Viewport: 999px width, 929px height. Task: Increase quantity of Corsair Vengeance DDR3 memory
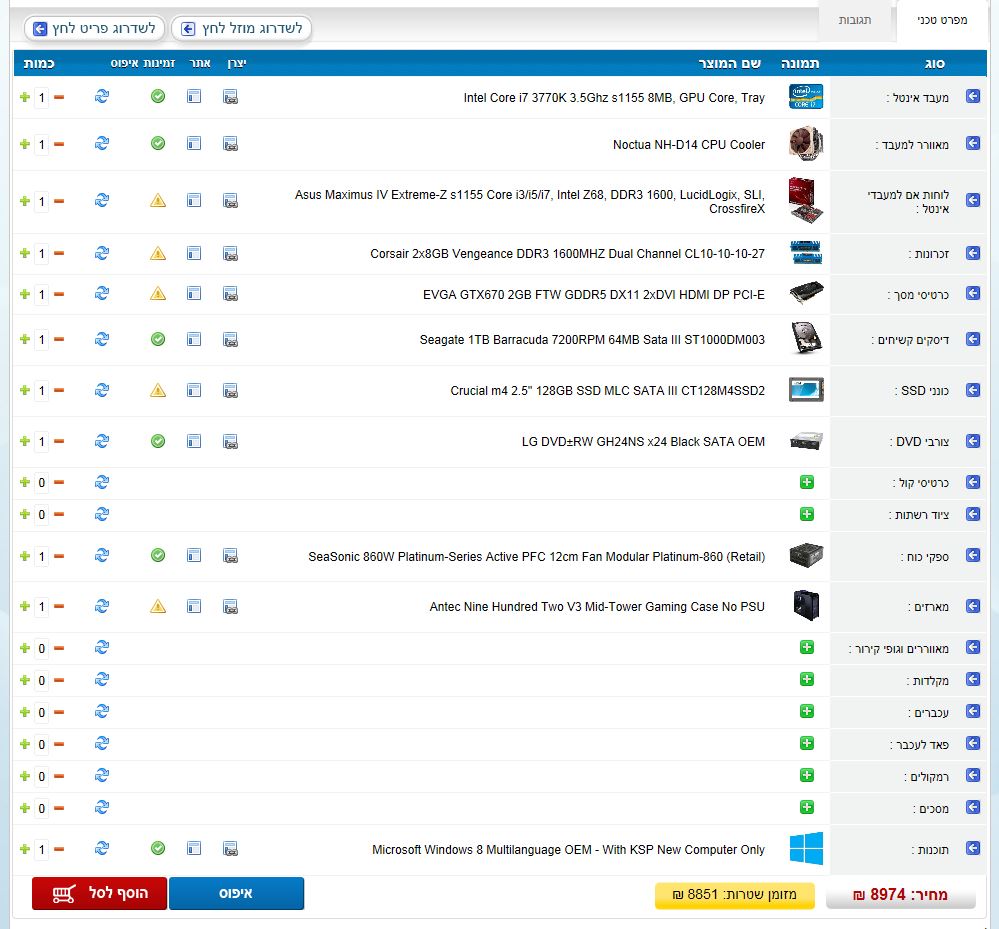[x=24, y=253]
